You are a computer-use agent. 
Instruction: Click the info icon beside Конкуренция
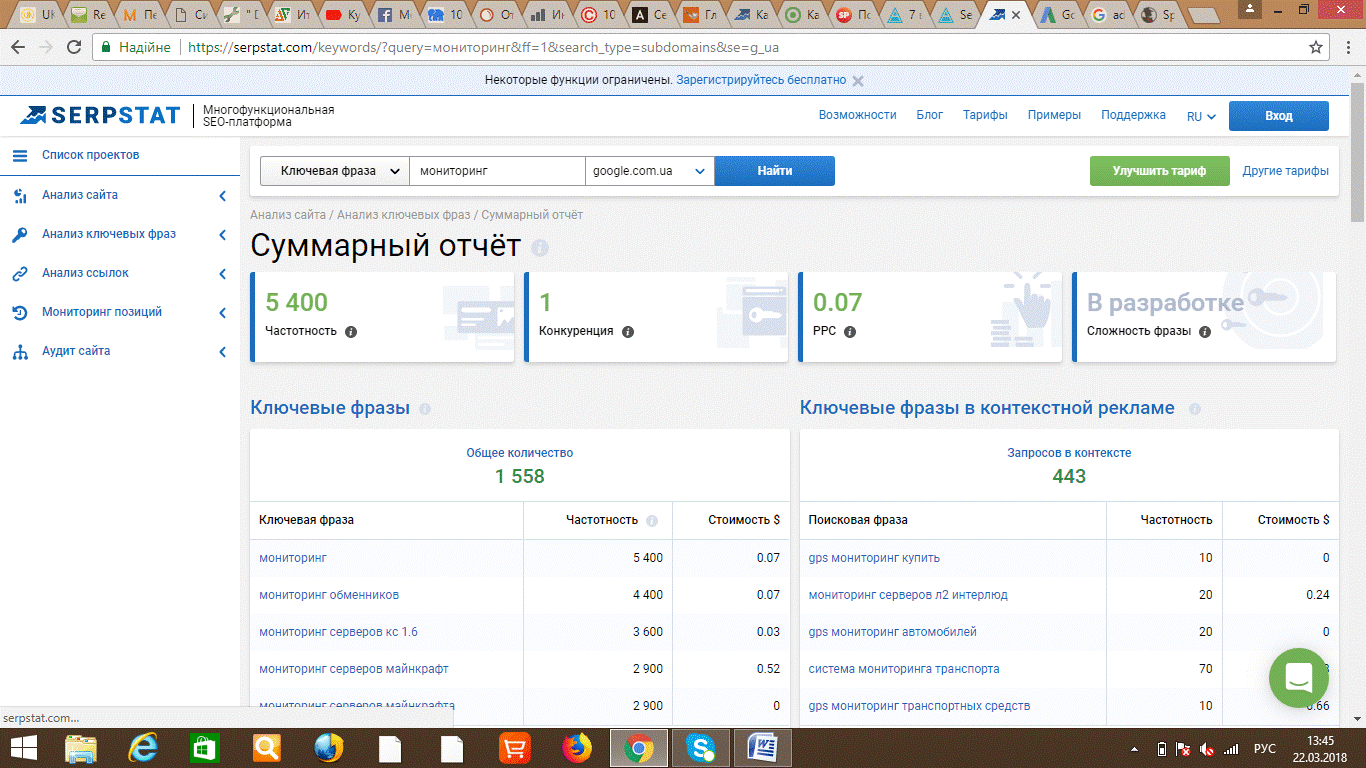pos(628,331)
